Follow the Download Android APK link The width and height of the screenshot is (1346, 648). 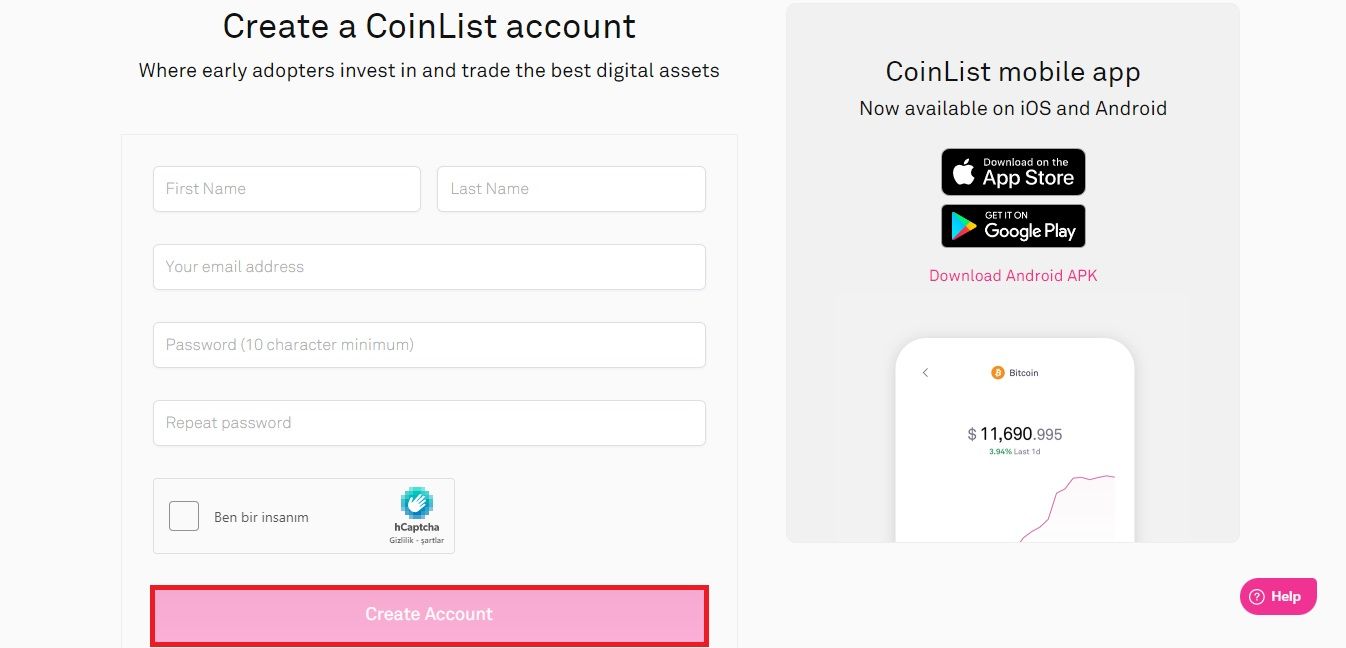pyautogui.click(x=1013, y=276)
